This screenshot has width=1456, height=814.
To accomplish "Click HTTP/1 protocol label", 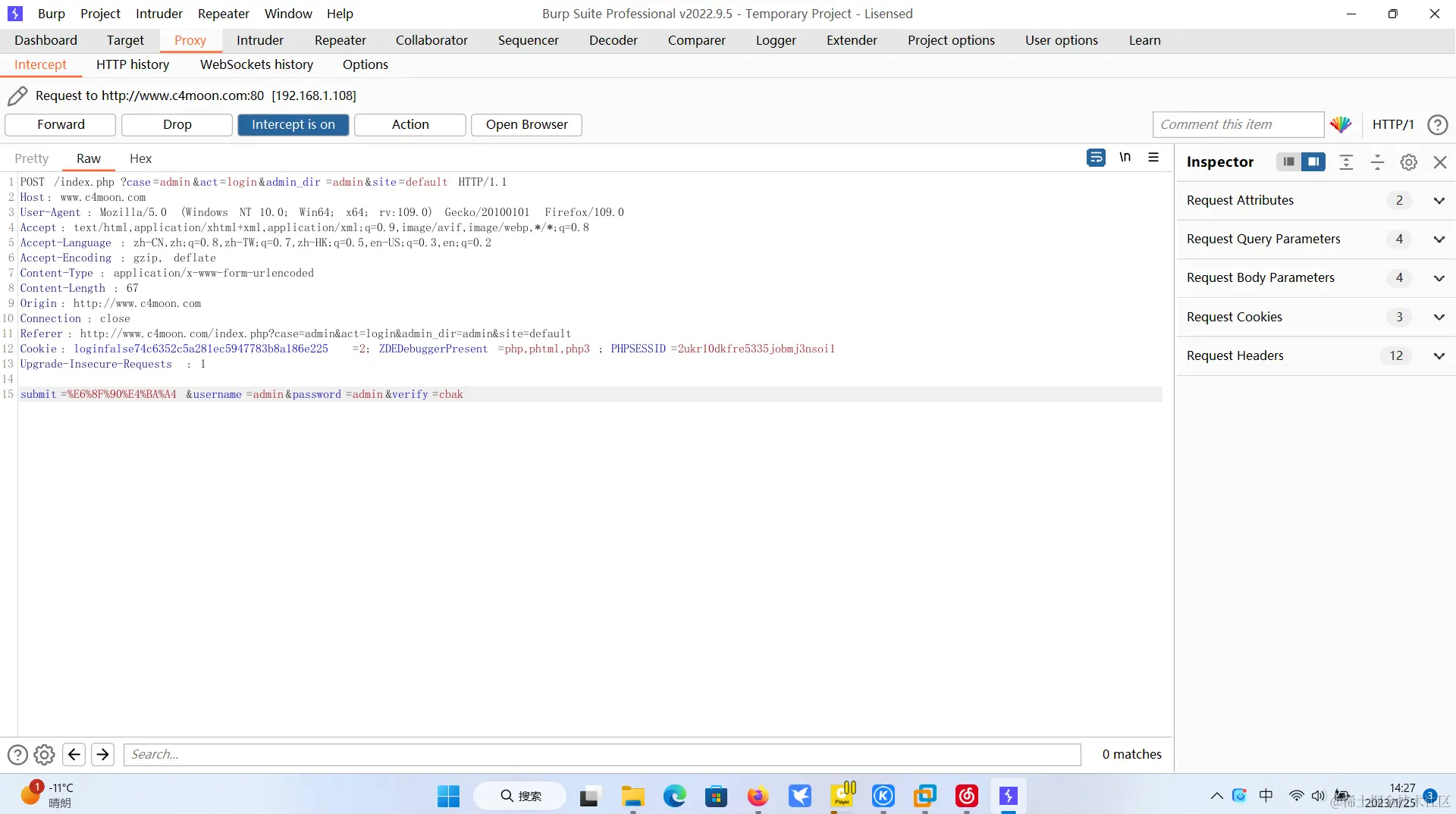I will click(x=1392, y=124).
